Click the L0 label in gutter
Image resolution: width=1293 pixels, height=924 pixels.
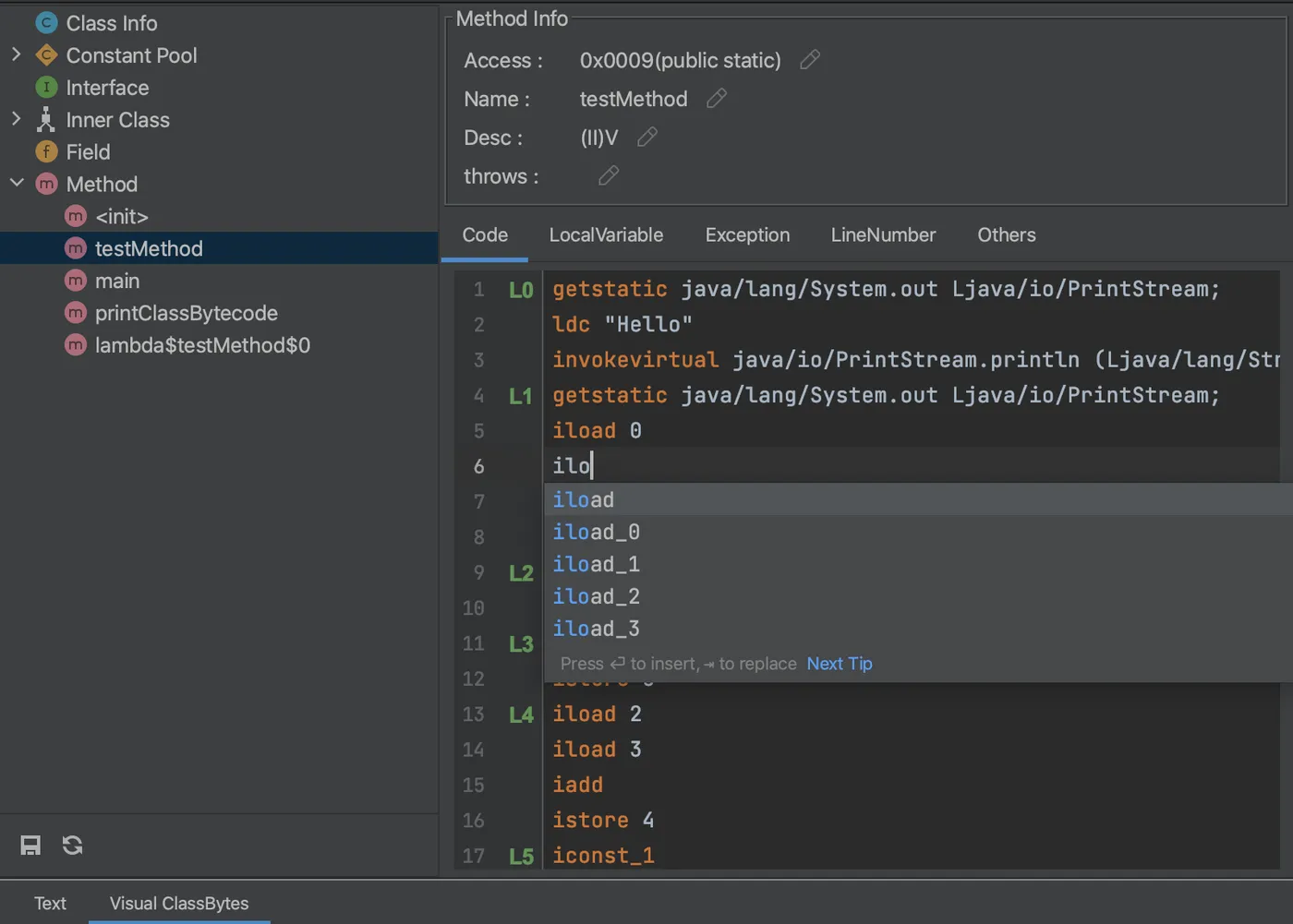521,290
